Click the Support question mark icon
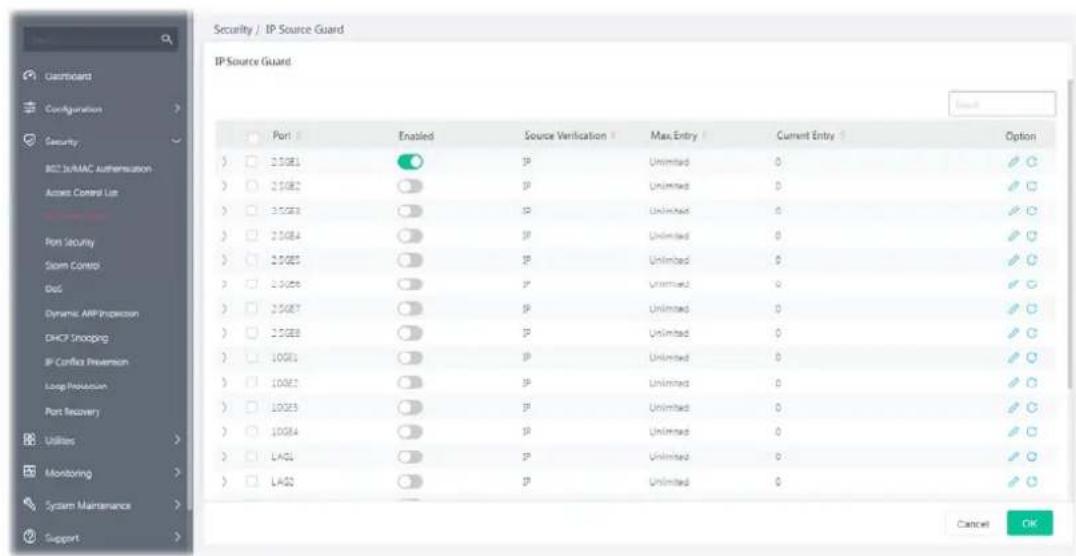The height and width of the screenshot is (556, 1076). (32, 535)
